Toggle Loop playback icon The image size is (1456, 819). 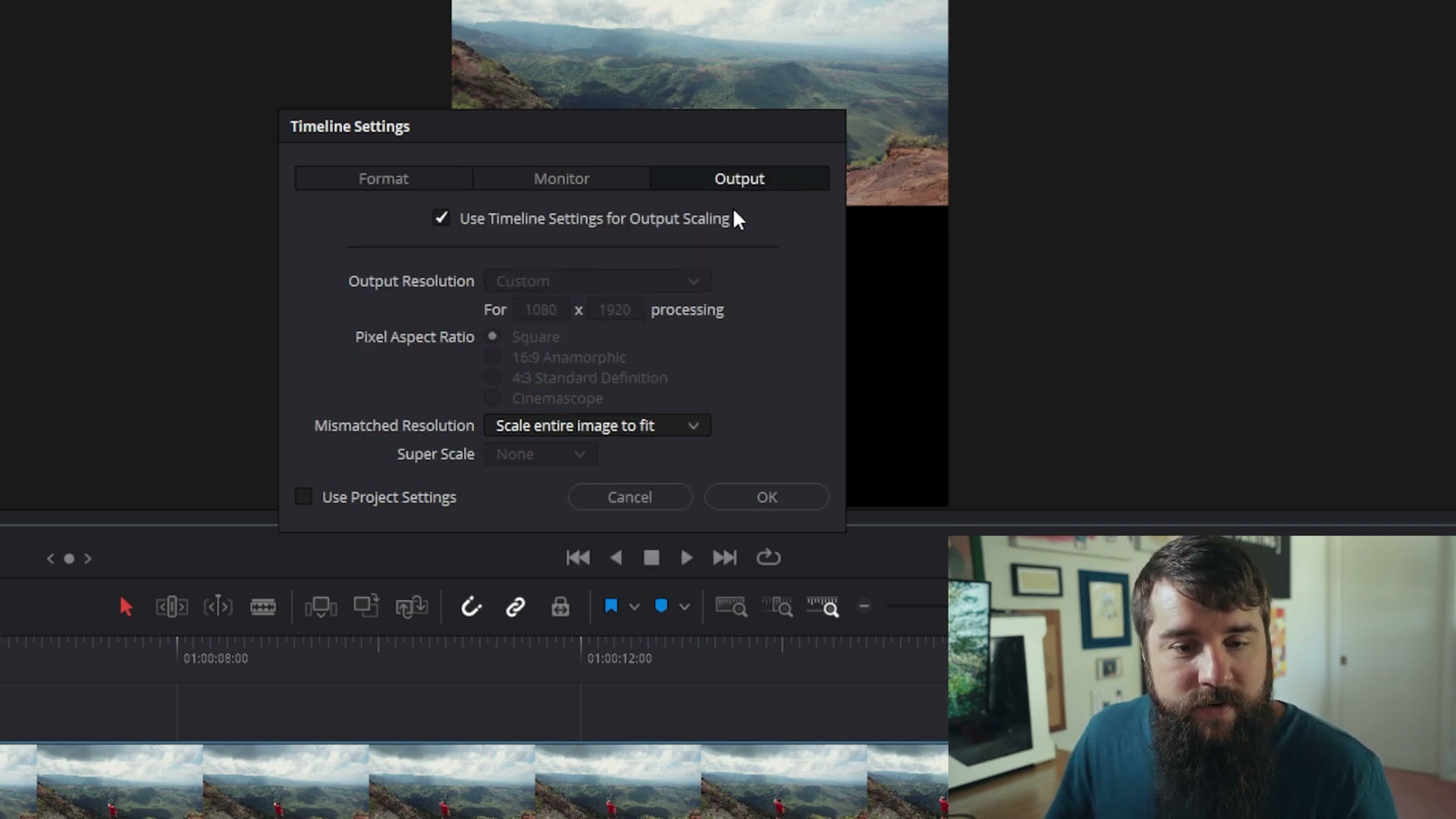[768, 557]
